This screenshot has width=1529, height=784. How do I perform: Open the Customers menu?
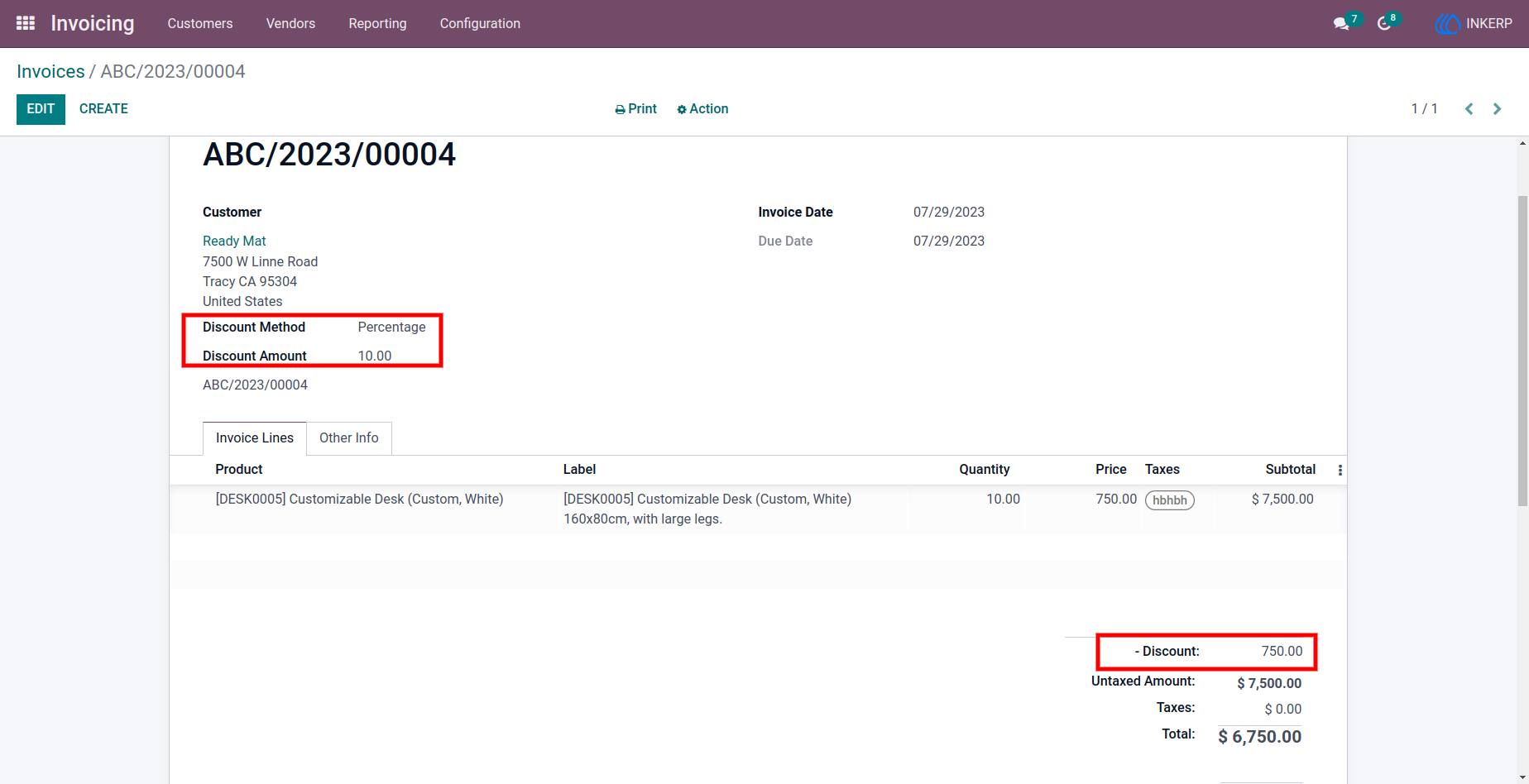[x=200, y=23]
